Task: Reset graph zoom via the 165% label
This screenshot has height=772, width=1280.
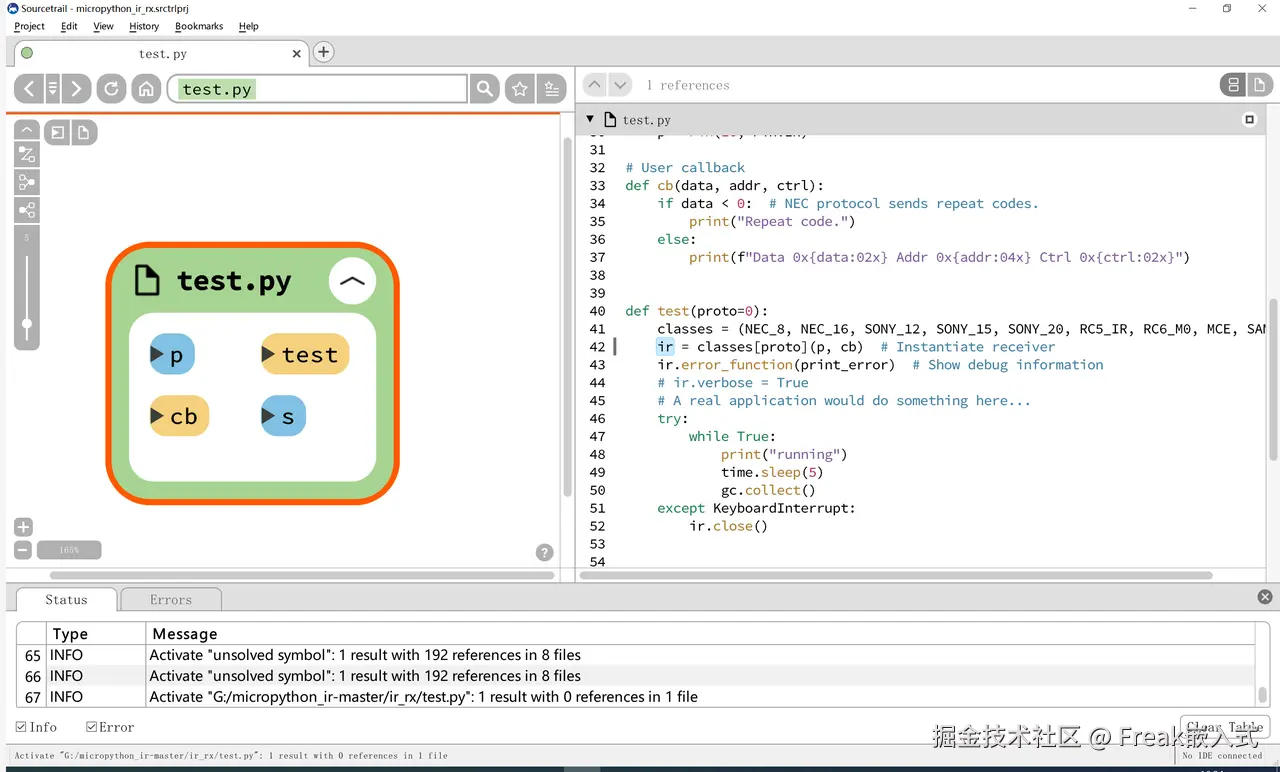Action: coord(69,550)
